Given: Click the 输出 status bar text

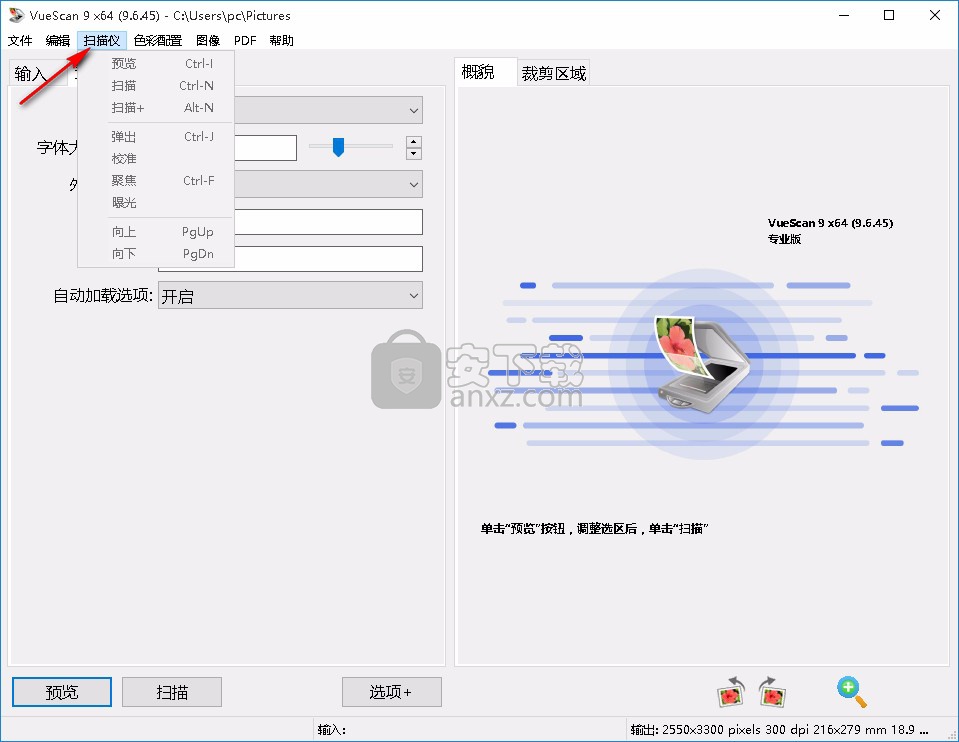Looking at the screenshot, I should (779, 730).
